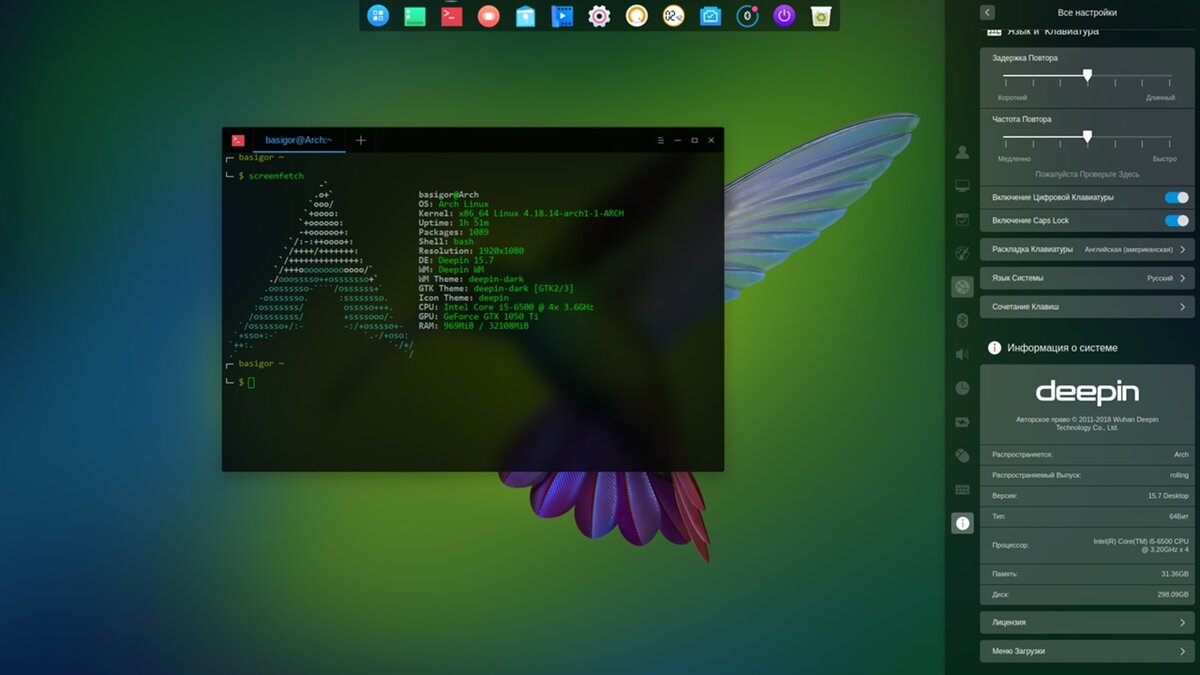Viewport: 1200px width, 675px height.
Task: Click the purple power button in dock
Action: (784, 15)
